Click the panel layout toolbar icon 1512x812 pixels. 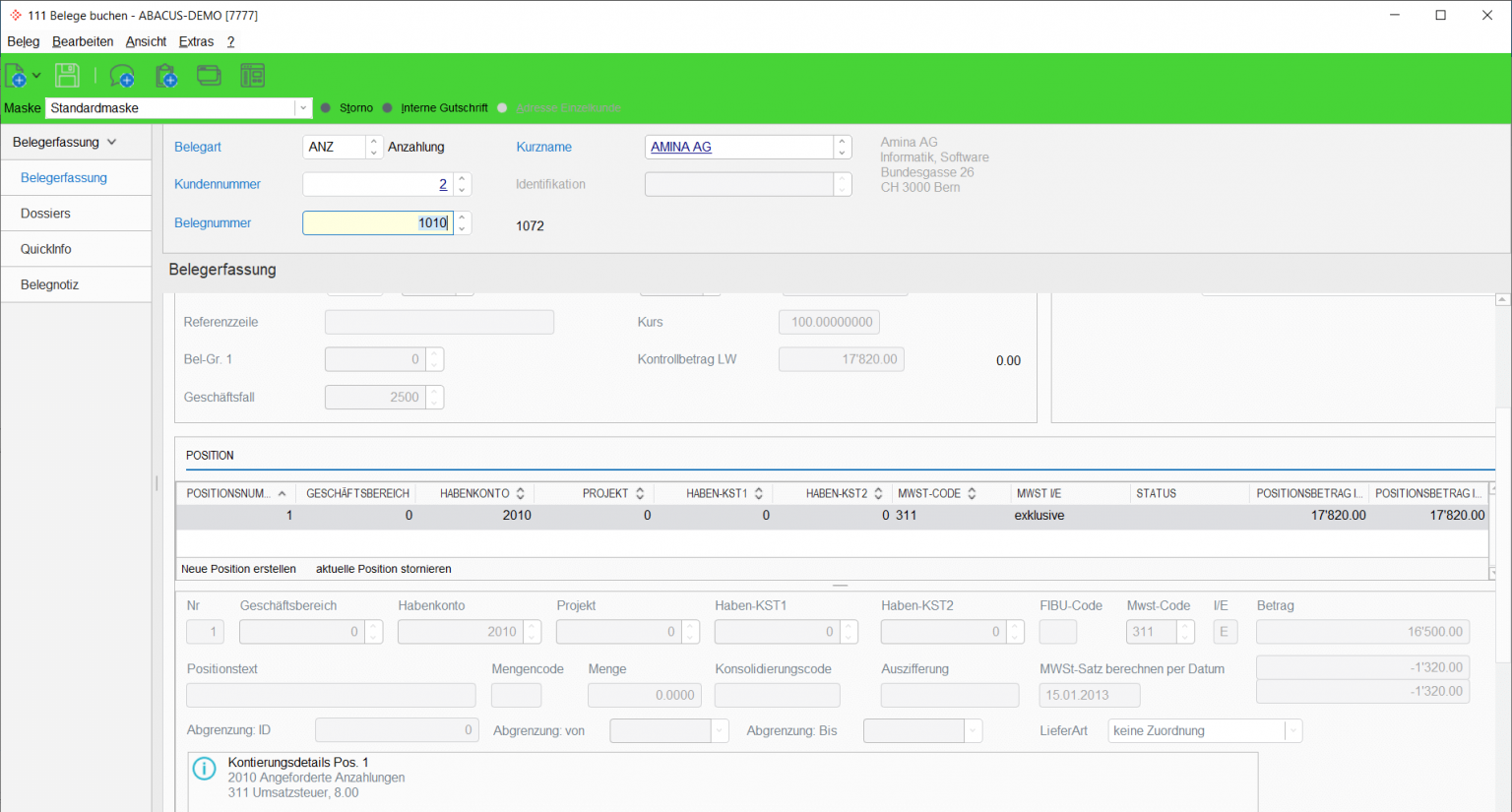click(x=253, y=76)
